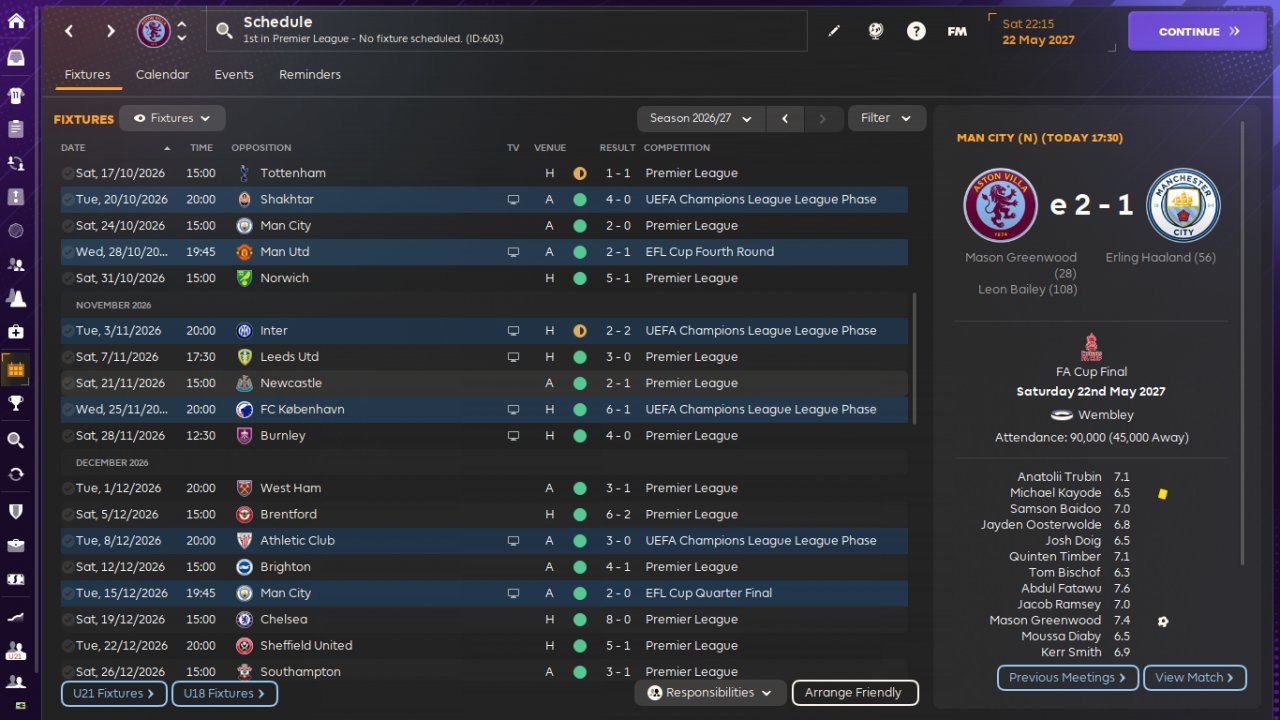The width and height of the screenshot is (1280, 720).
Task: Click the Result column header
Action: click(x=617, y=148)
